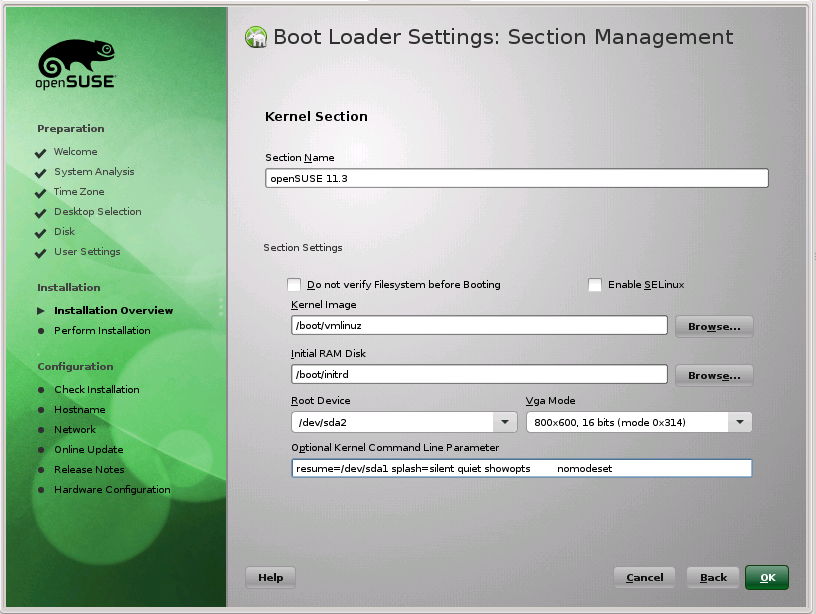
Task: Click into the Initial RAM Disk field
Action: coord(479,374)
